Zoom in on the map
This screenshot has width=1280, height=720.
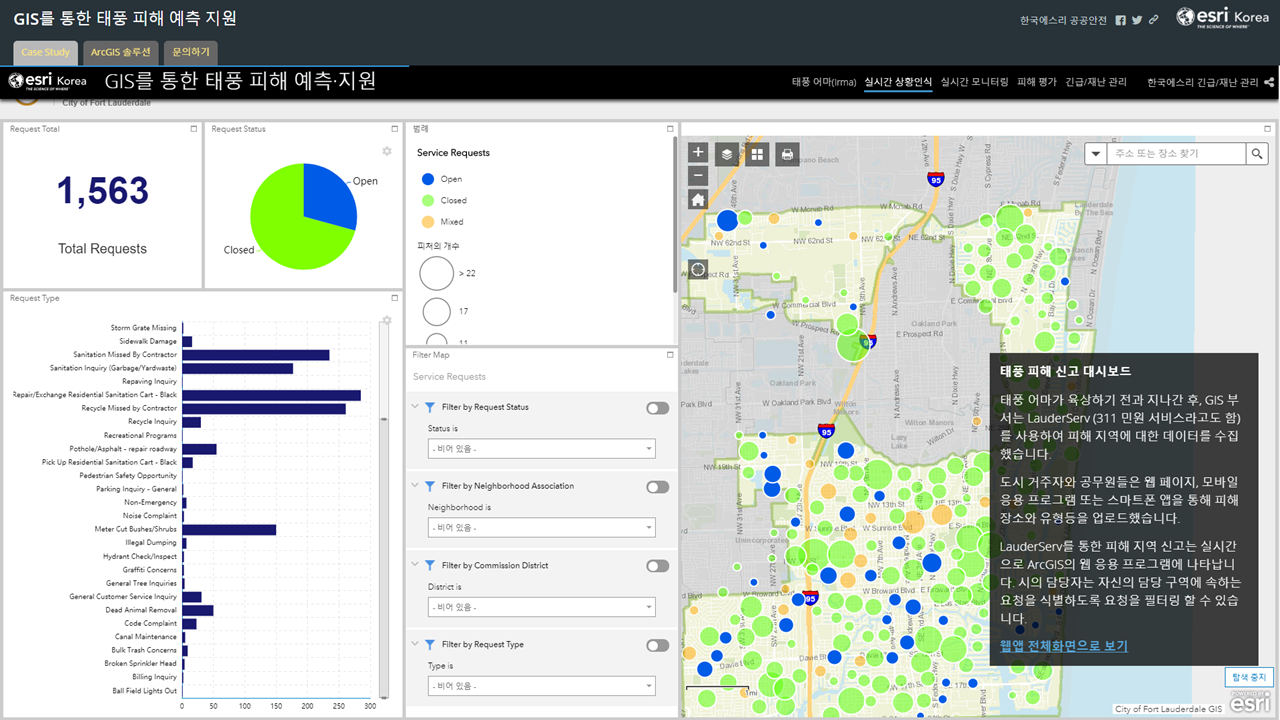[698, 153]
